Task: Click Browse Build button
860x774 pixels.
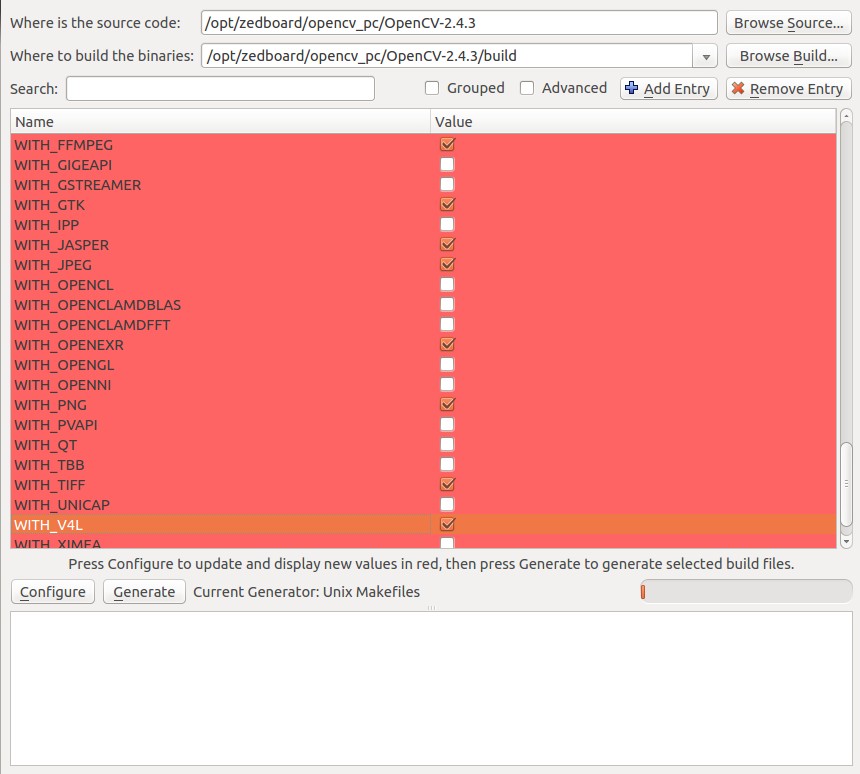Action: 788,56
